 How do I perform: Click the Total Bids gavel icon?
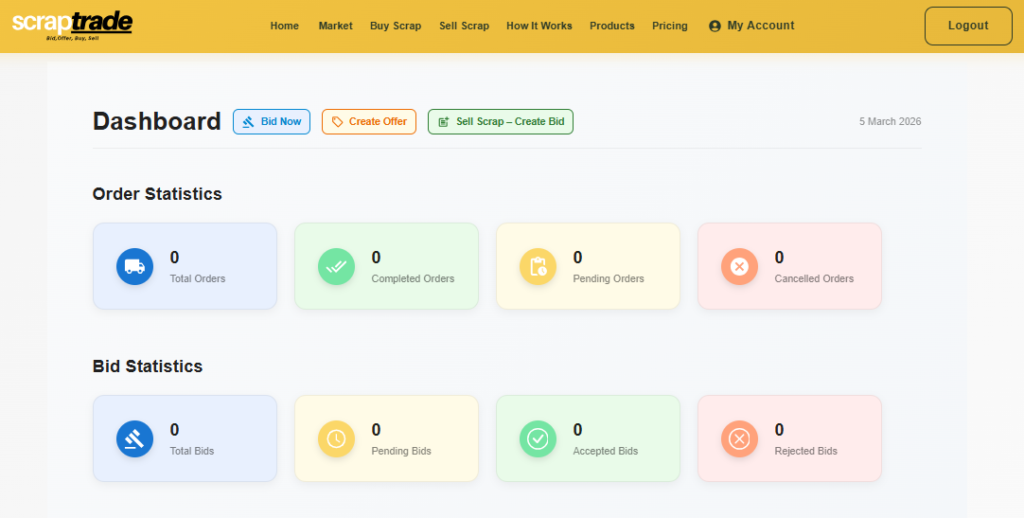135,438
